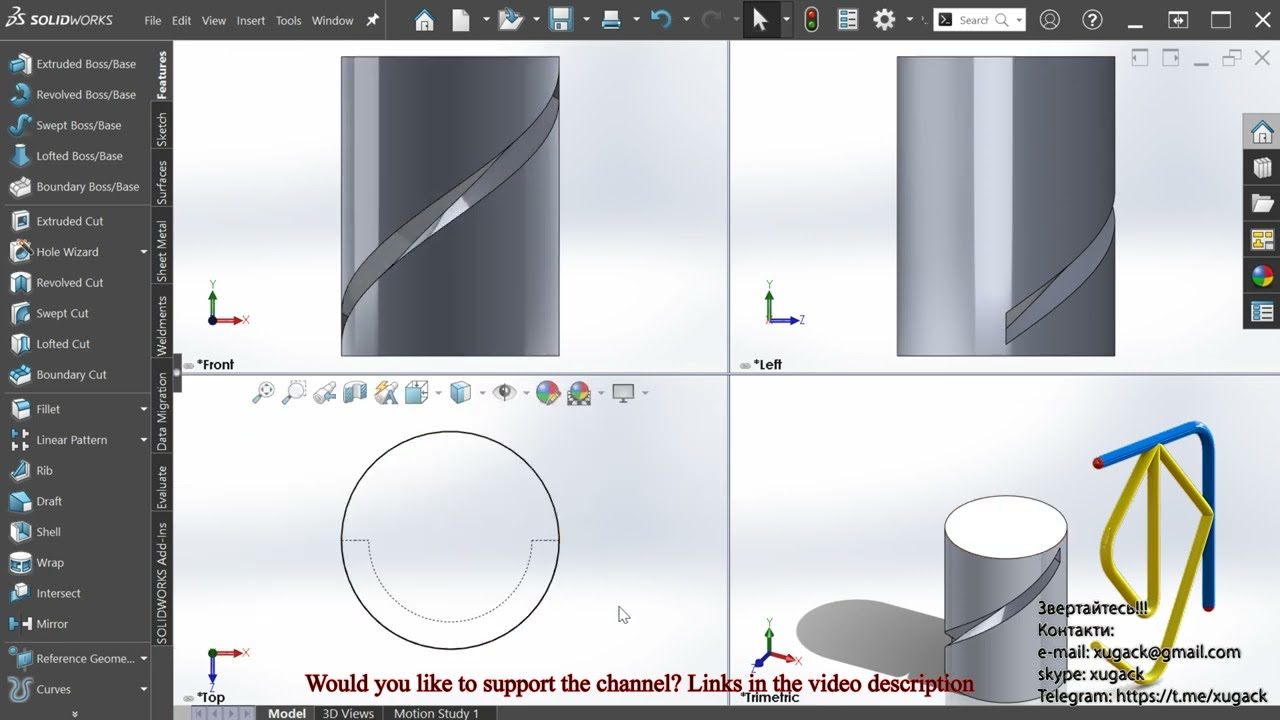
Task: Open dropdown arrow beside Display Style
Action: [x=482, y=393]
